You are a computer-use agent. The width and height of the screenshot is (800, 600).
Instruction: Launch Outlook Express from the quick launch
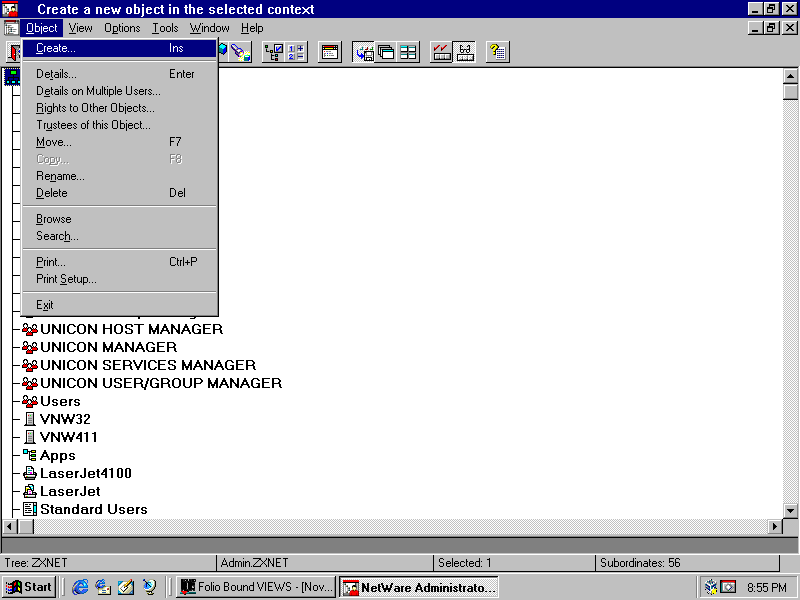pos(103,587)
